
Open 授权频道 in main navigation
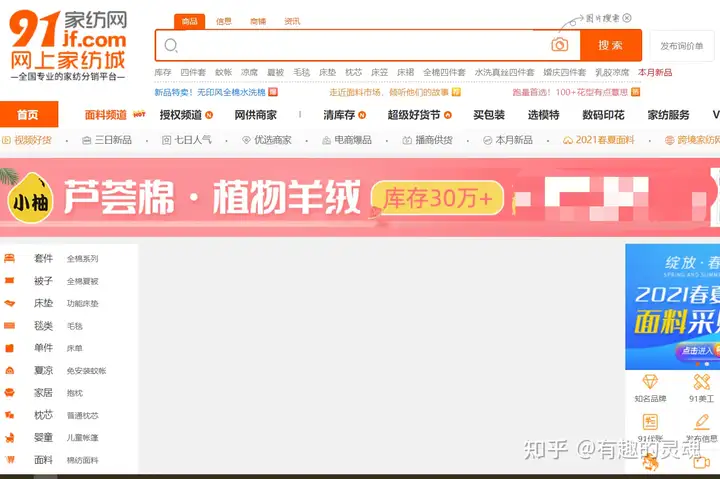(180, 115)
